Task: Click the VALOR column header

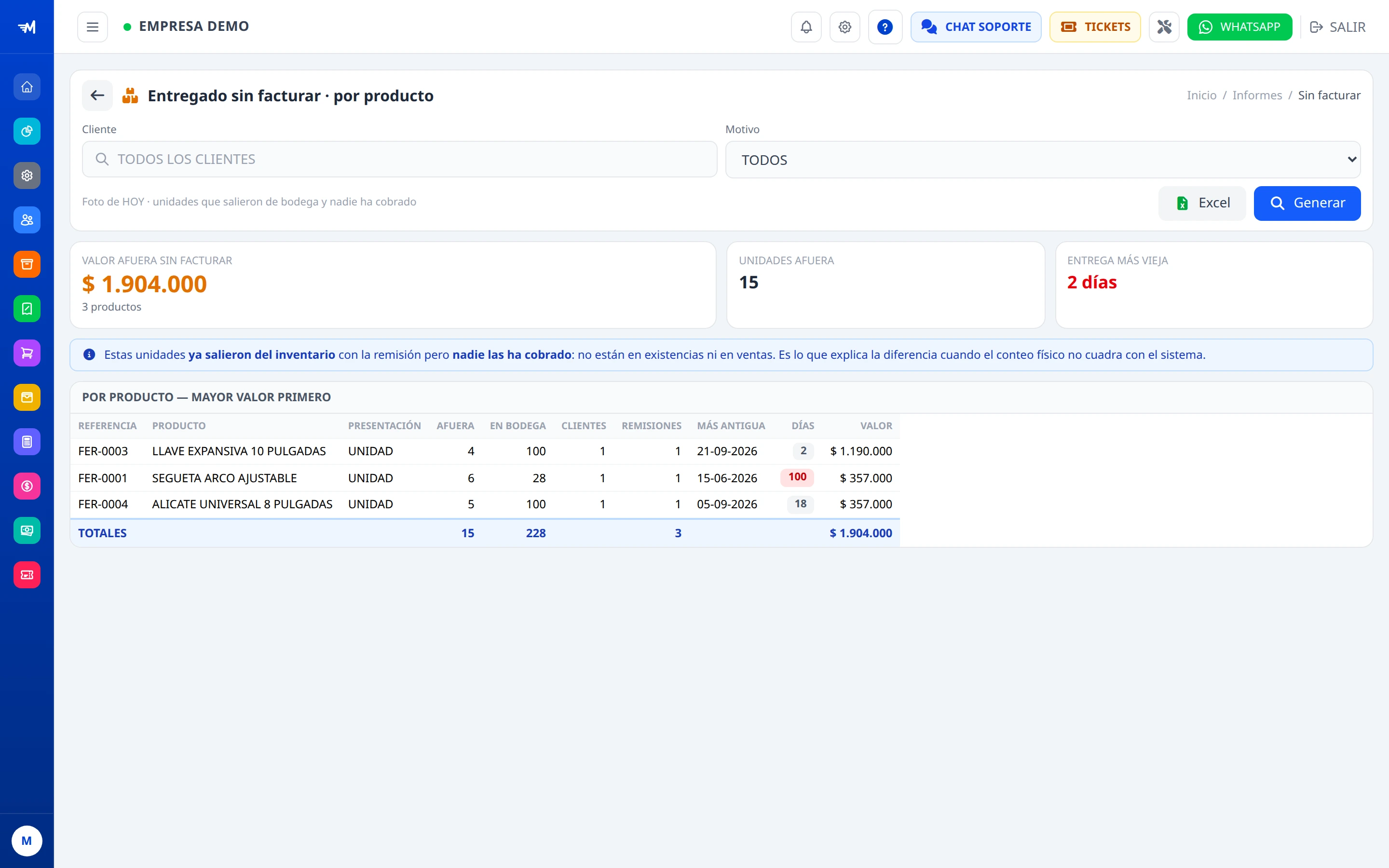Action: (876, 425)
